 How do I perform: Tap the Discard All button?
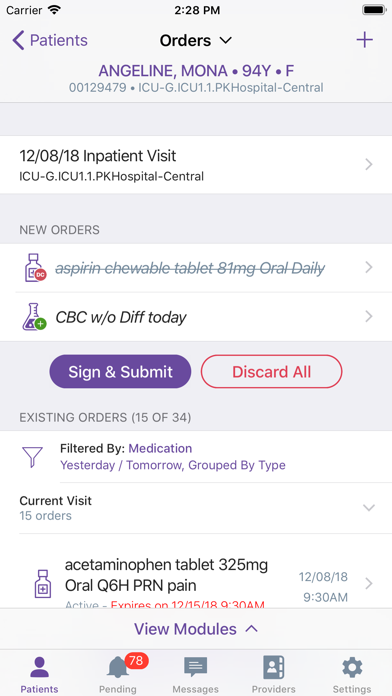tap(272, 372)
